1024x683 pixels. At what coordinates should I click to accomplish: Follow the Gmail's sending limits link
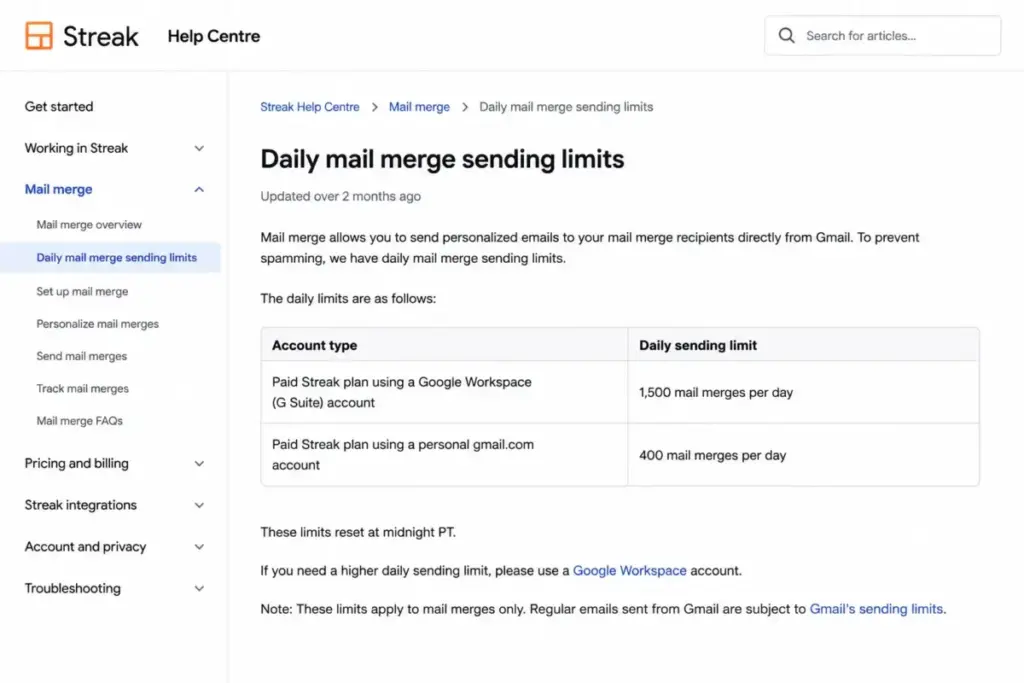pos(876,609)
